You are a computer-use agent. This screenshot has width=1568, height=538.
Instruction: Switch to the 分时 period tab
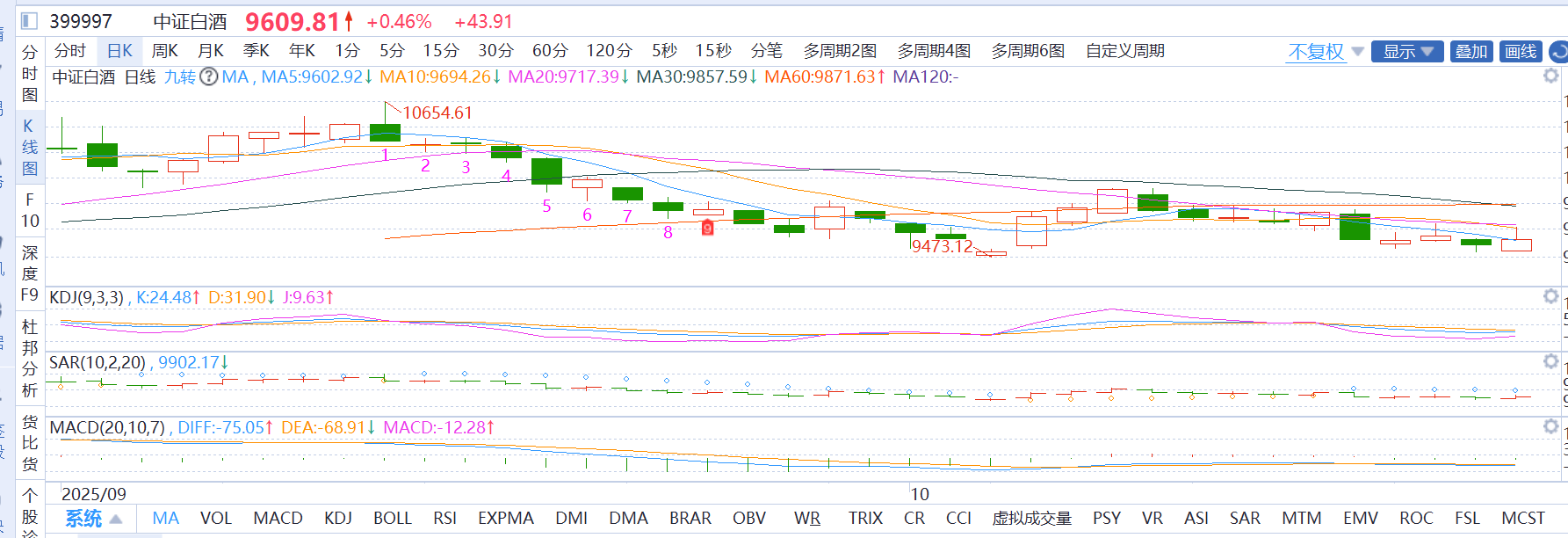tap(70, 51)
